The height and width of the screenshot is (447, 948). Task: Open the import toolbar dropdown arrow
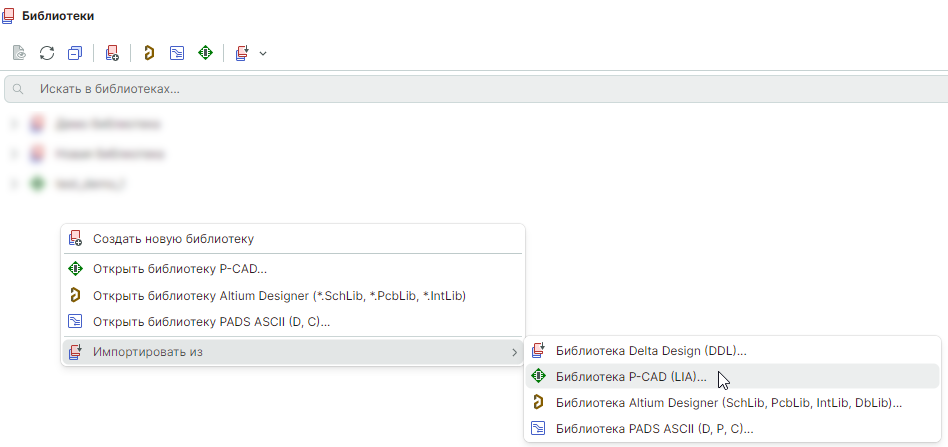tap(263, 52)
